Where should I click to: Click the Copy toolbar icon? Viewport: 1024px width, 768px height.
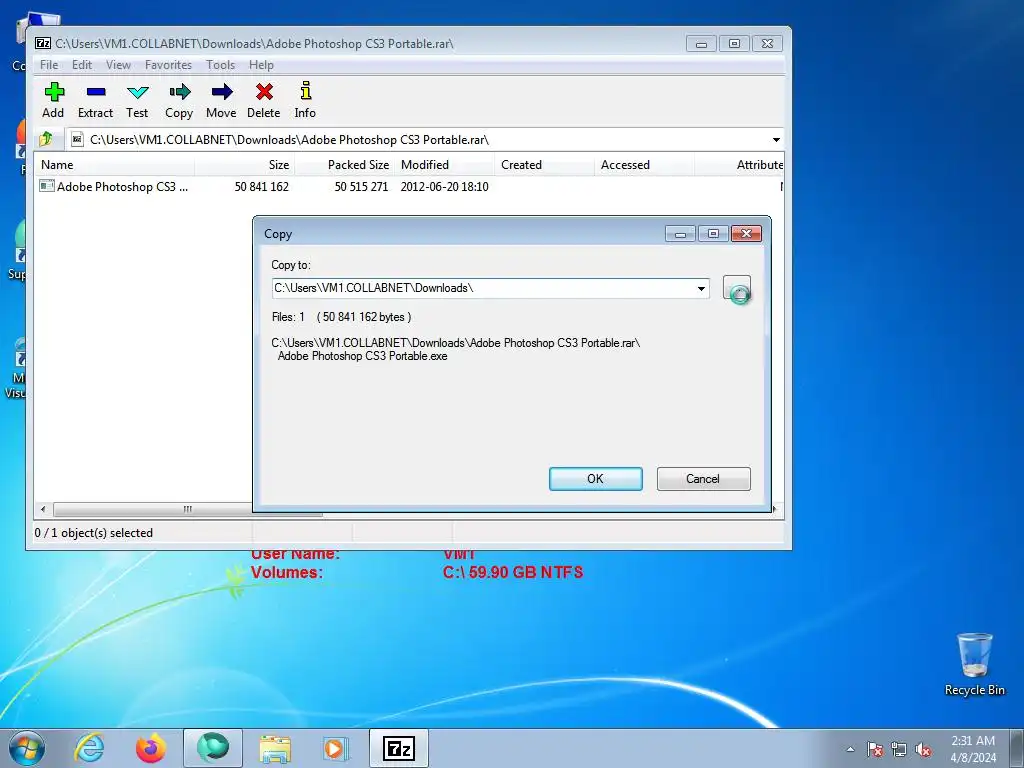[179, 100]
